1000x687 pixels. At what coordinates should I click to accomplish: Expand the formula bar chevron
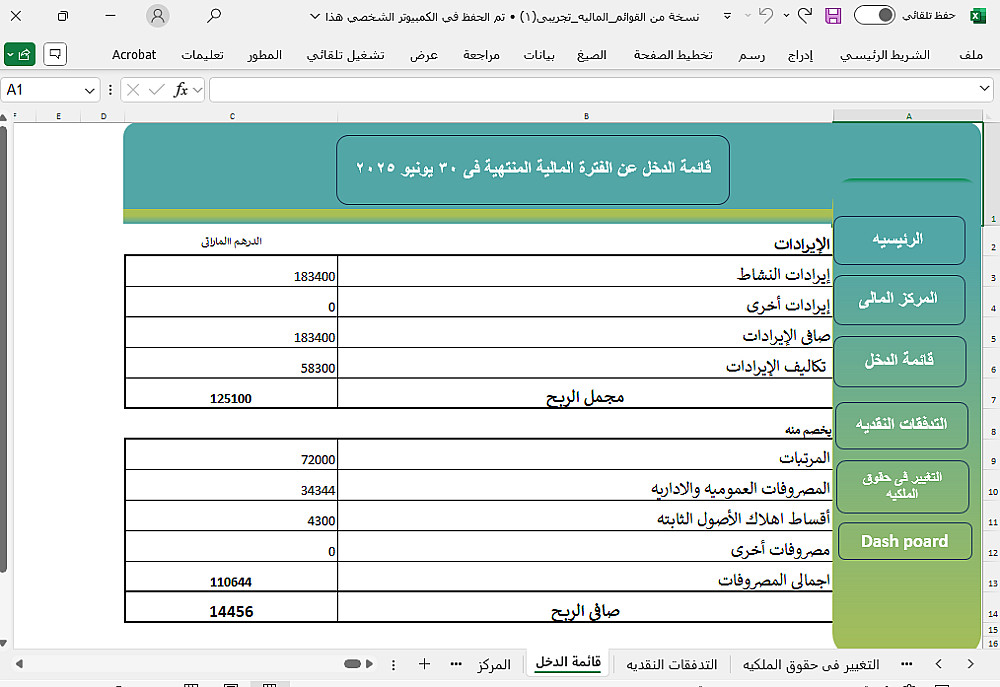pyautogui.click(x=984, y=89)
